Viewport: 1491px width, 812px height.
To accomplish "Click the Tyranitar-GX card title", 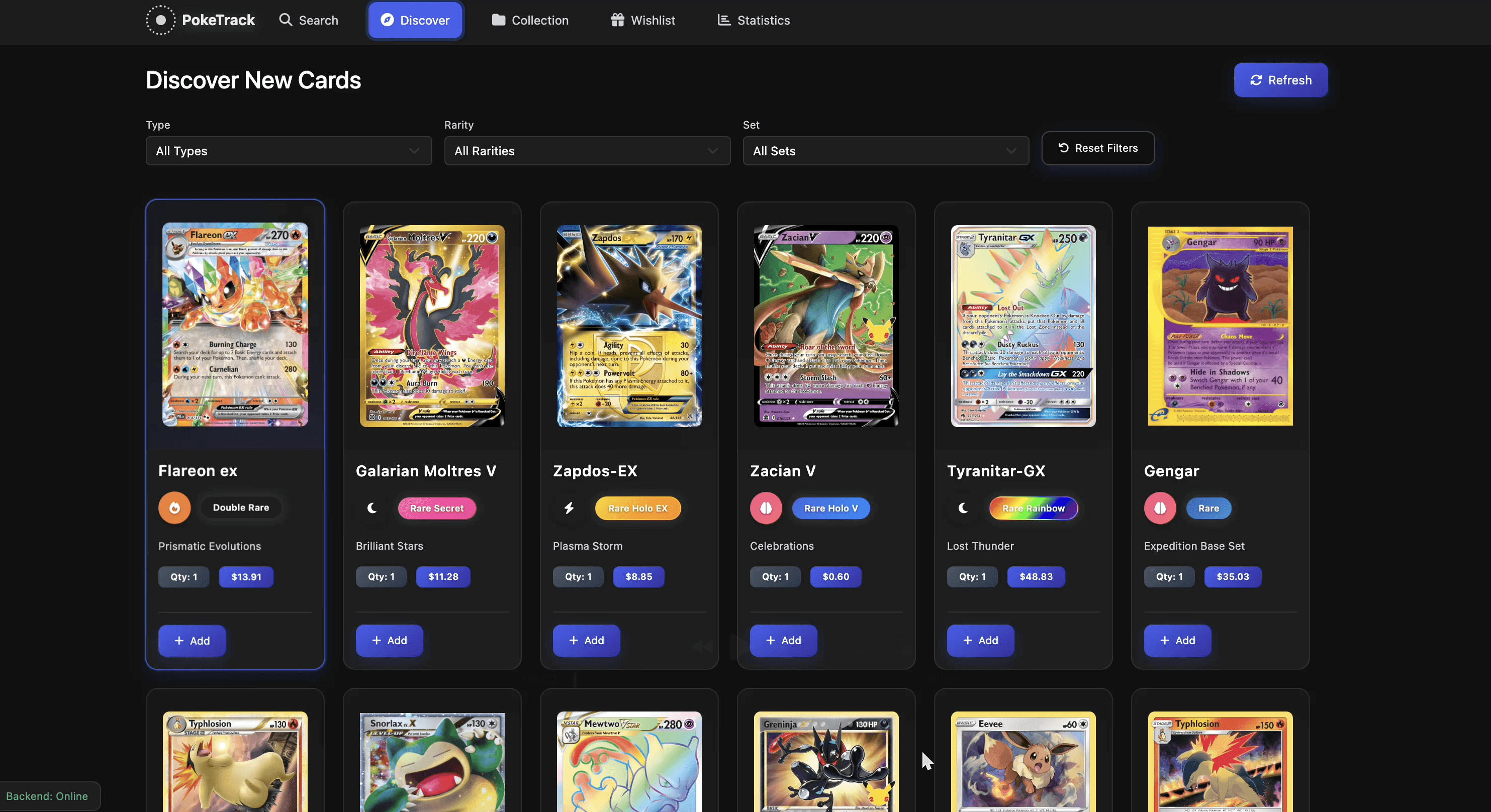I will 996,471.
